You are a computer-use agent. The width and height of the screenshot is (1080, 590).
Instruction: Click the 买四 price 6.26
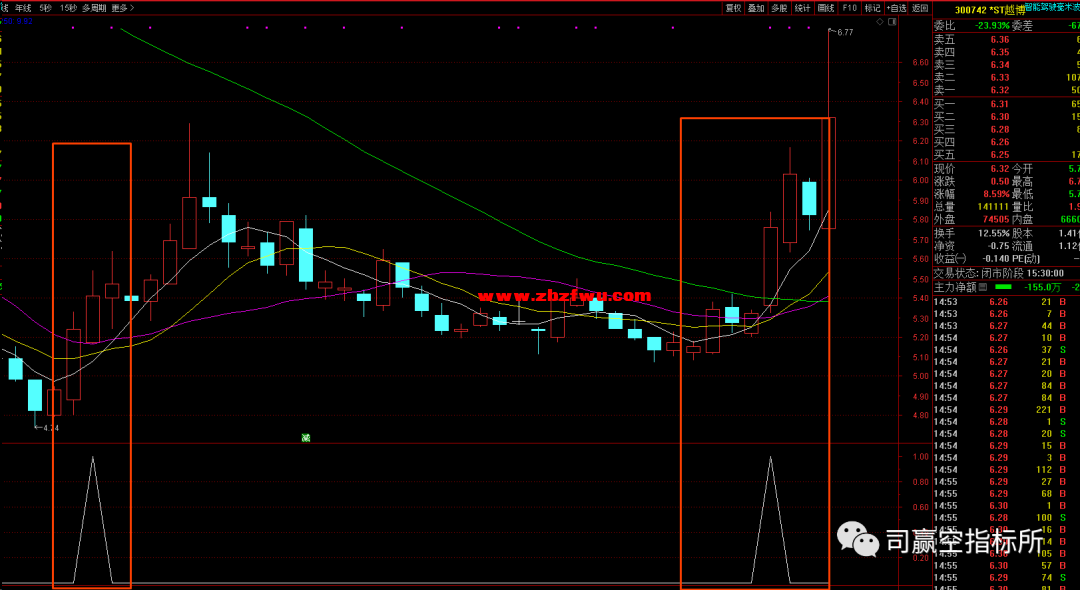click(x=999, y=143)
